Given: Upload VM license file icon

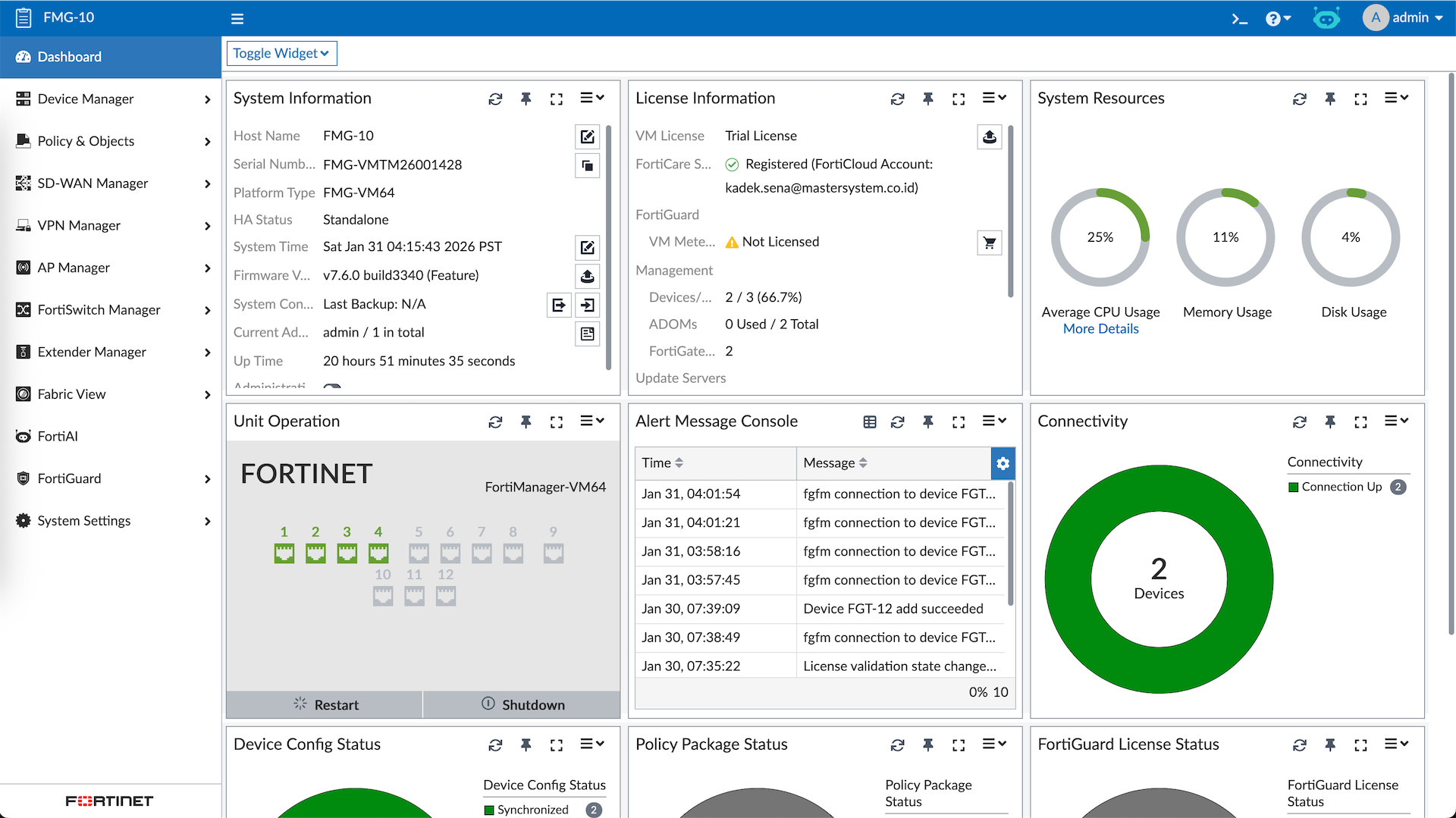Looking at the screenshot, I should [x=989, y=136].
